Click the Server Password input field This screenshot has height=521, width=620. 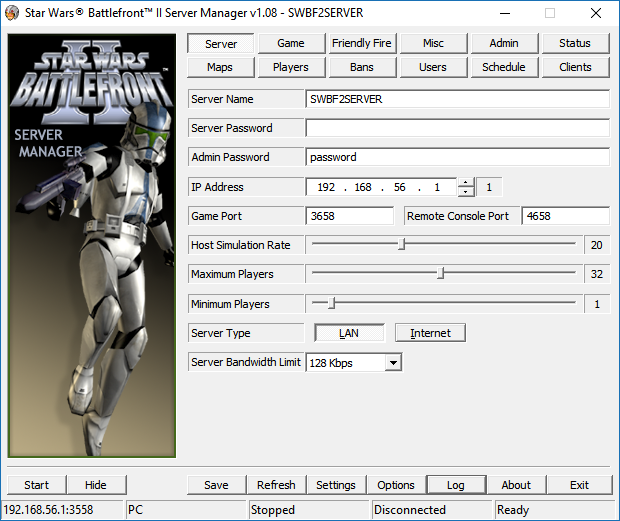click(x=457, y=128)
